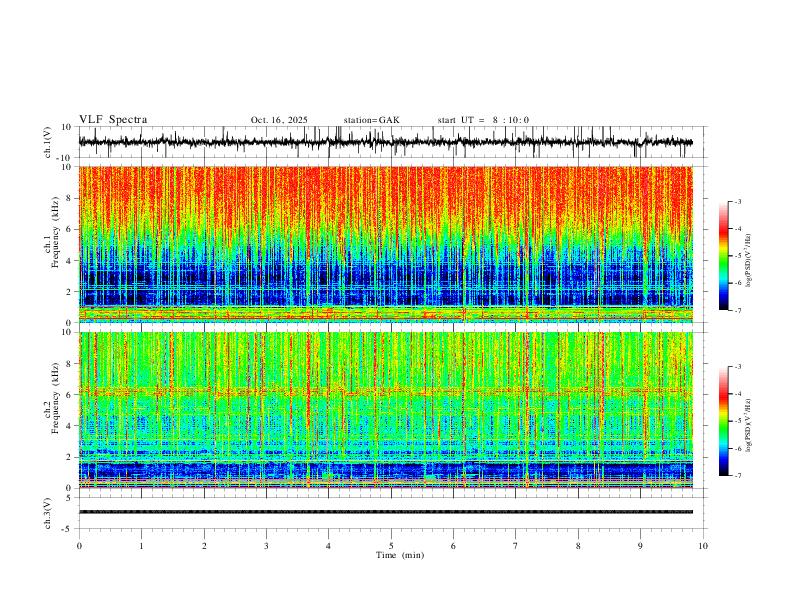Select the date text "Oct. 16, 2025"
This screenshot has width=792, height=612.
[x=279, y=120]
